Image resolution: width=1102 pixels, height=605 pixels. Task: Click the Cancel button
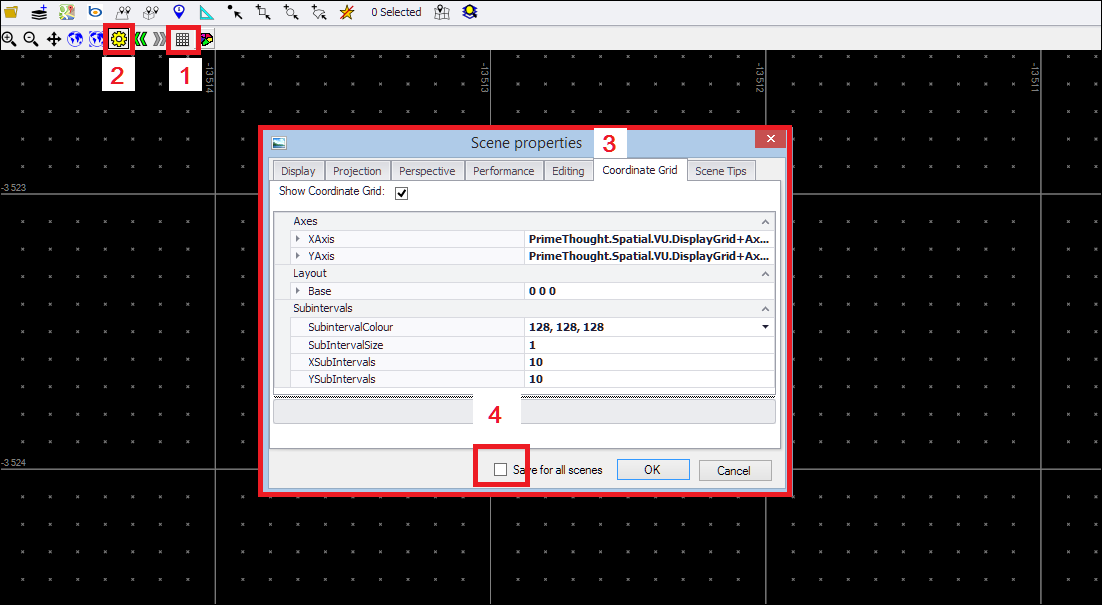click(733, 470)
